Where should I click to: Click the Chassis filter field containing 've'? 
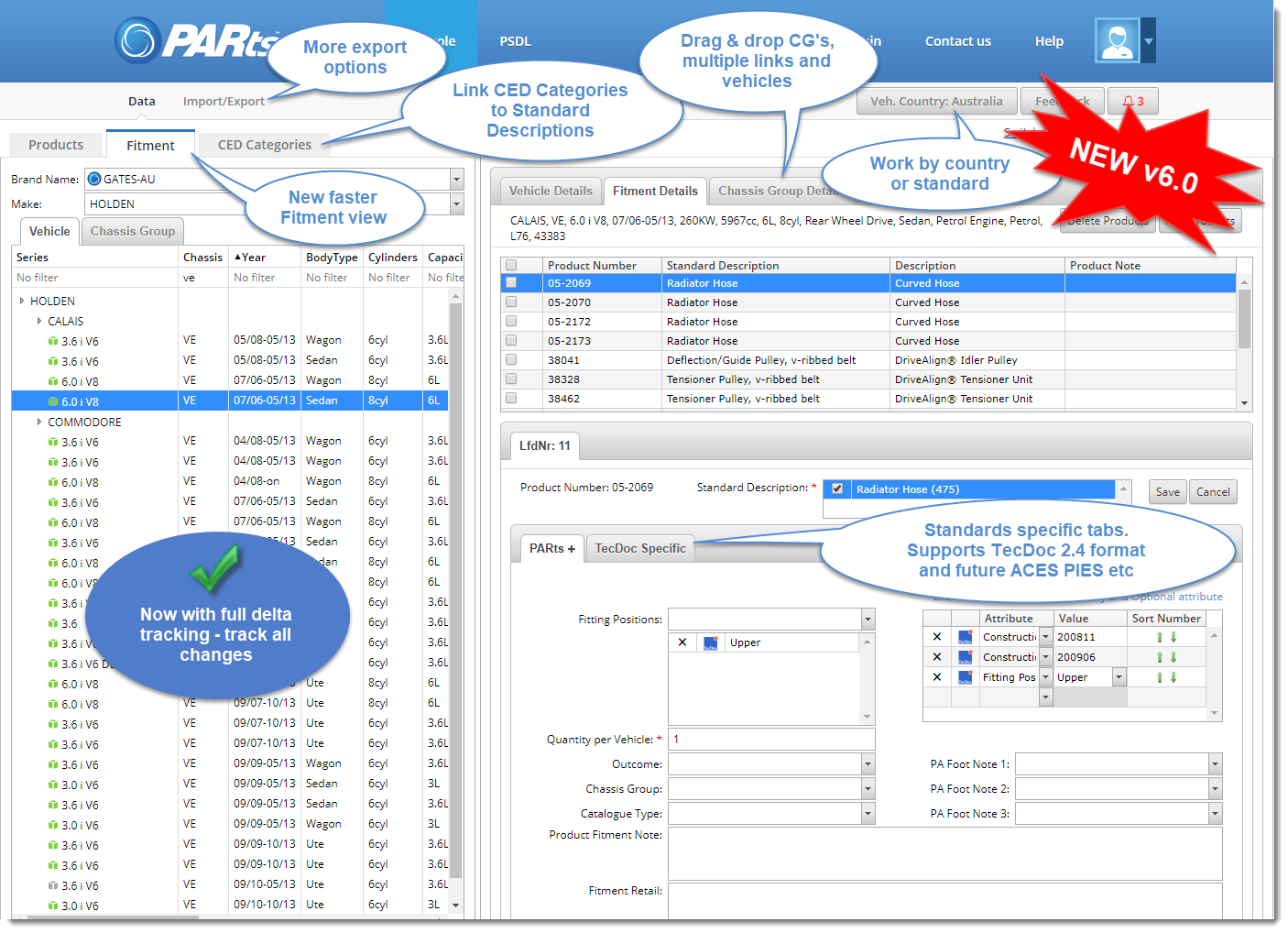coord(202,278)
